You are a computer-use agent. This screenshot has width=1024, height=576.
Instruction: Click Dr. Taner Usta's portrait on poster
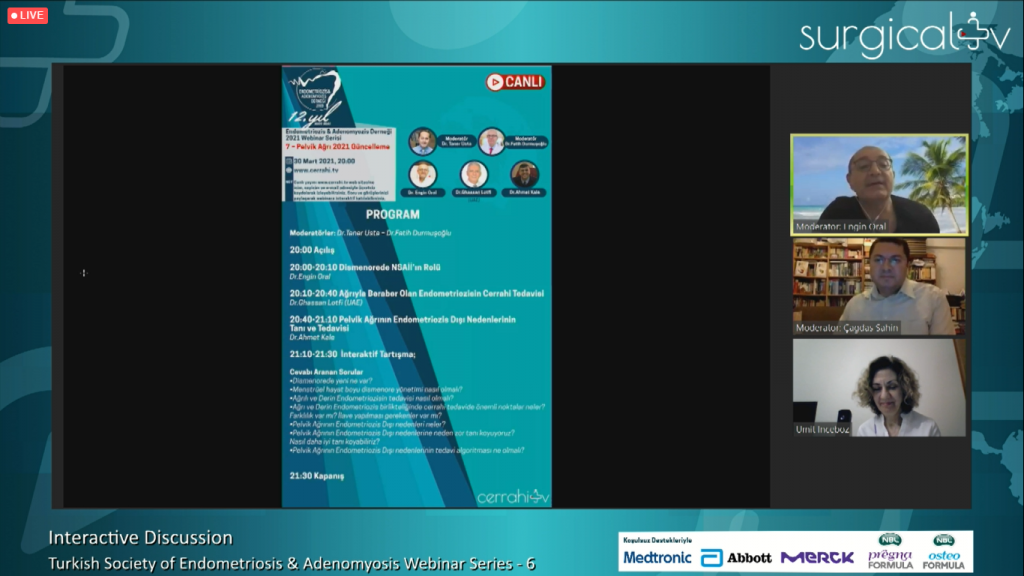tap(423, 141)
